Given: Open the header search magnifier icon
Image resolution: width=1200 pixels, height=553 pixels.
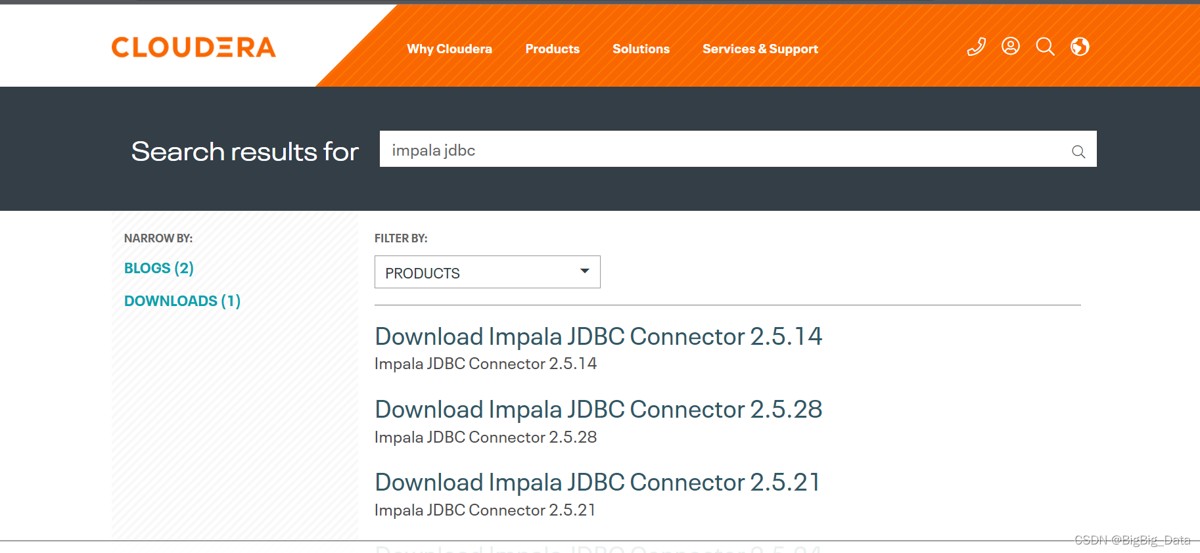Looking at the screenshot, I should [x=1045, y=47].
